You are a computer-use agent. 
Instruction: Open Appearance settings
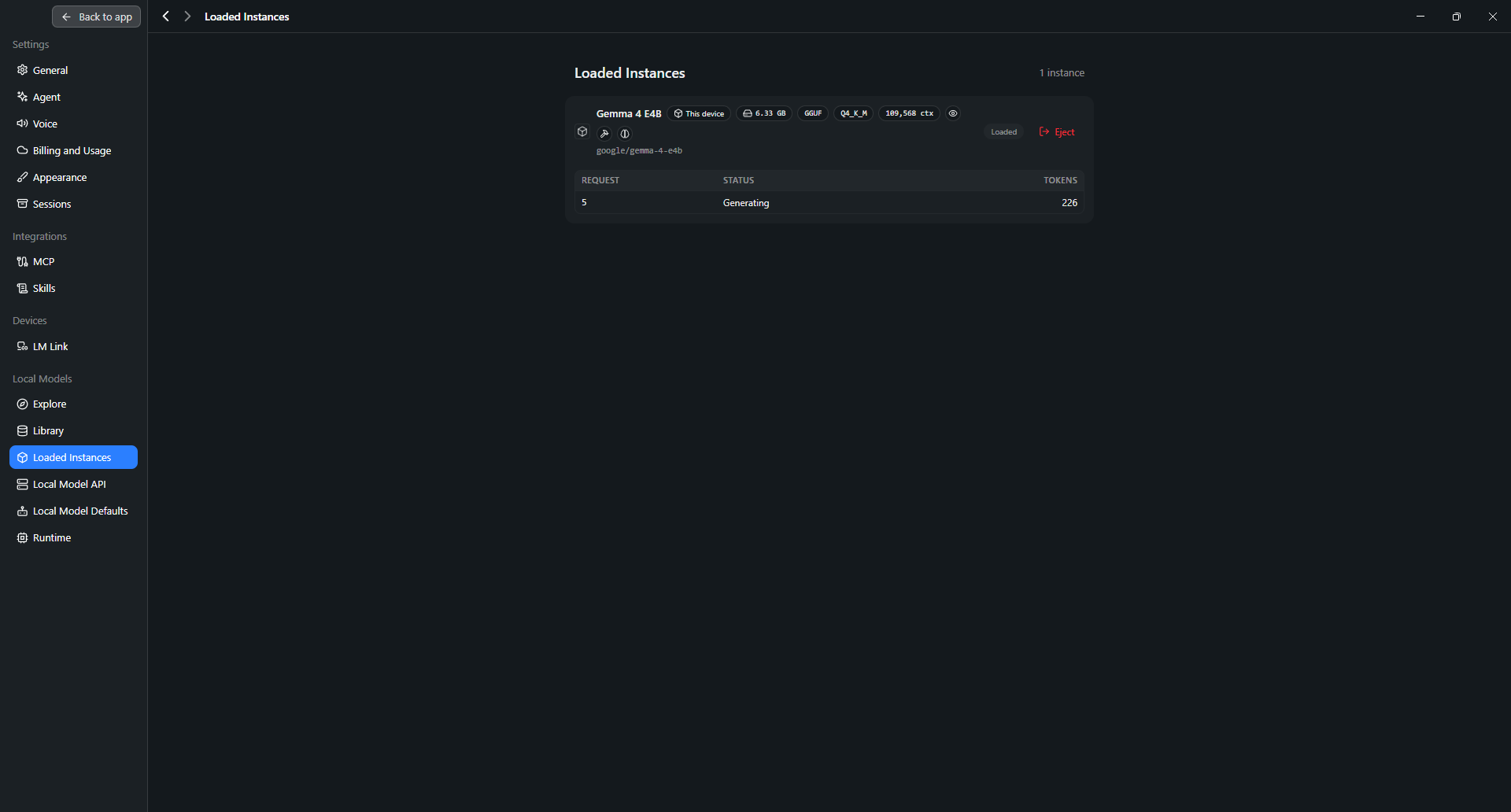click(73, 177)
